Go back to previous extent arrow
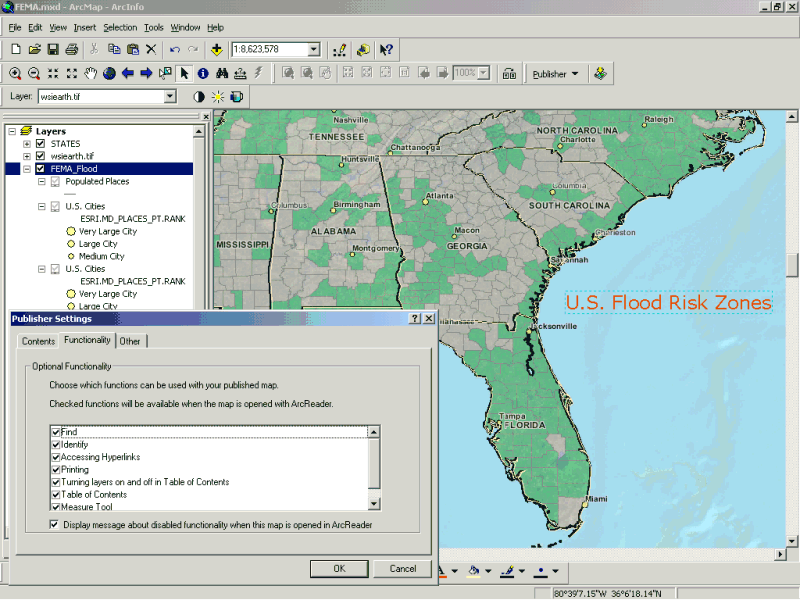Image resolution: width=800 pixels, height=600 pixels. coord(128,73)
